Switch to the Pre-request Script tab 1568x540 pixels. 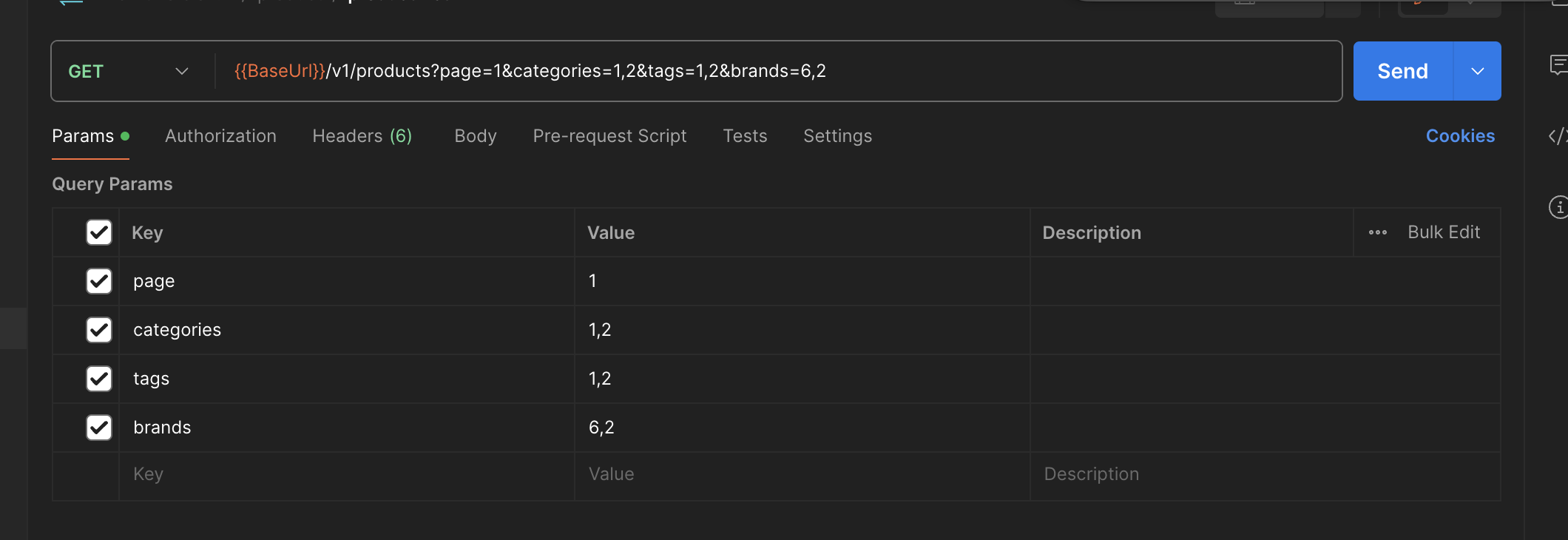[609, 136]
